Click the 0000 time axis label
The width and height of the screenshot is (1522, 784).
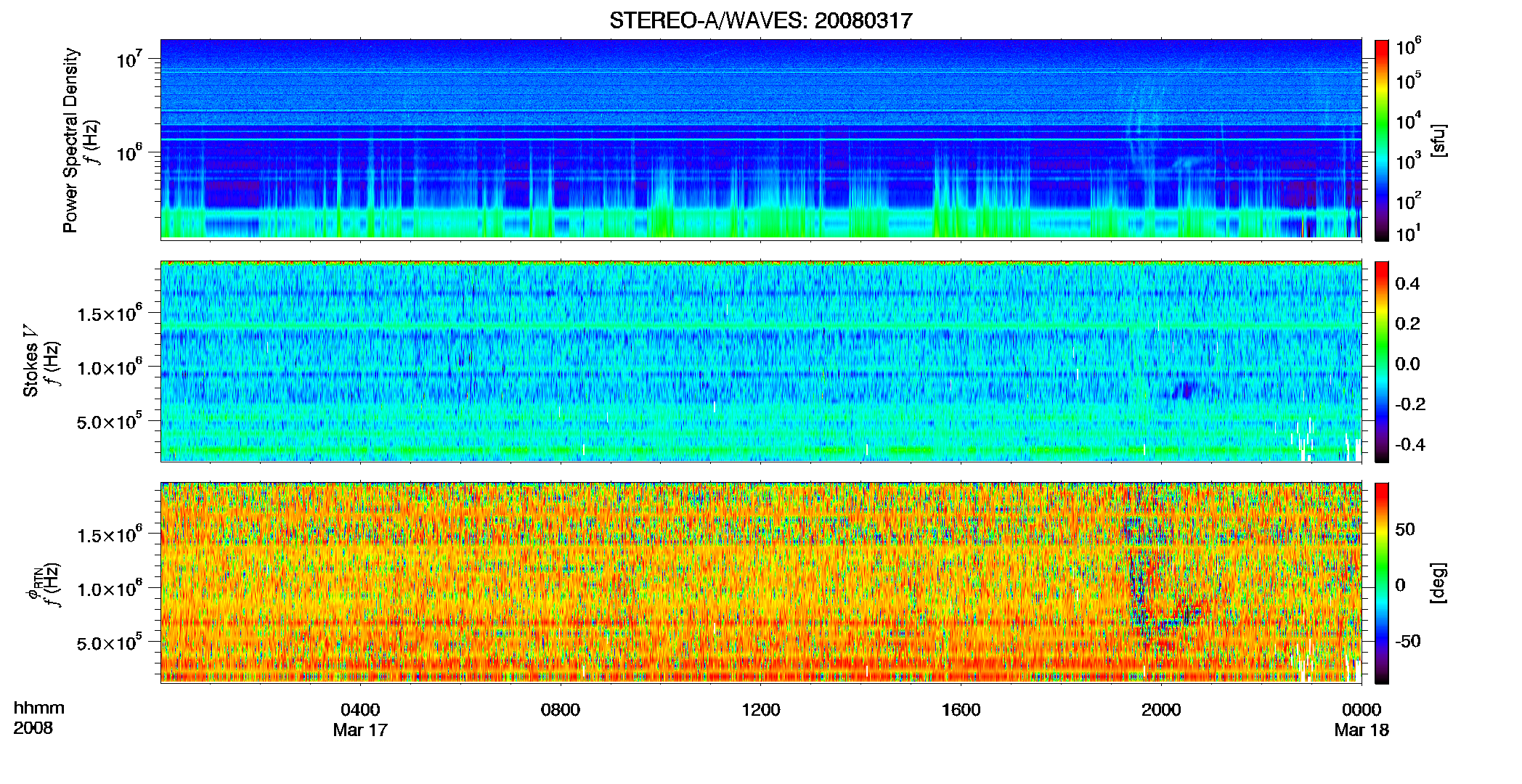(x=1362, y=710)
